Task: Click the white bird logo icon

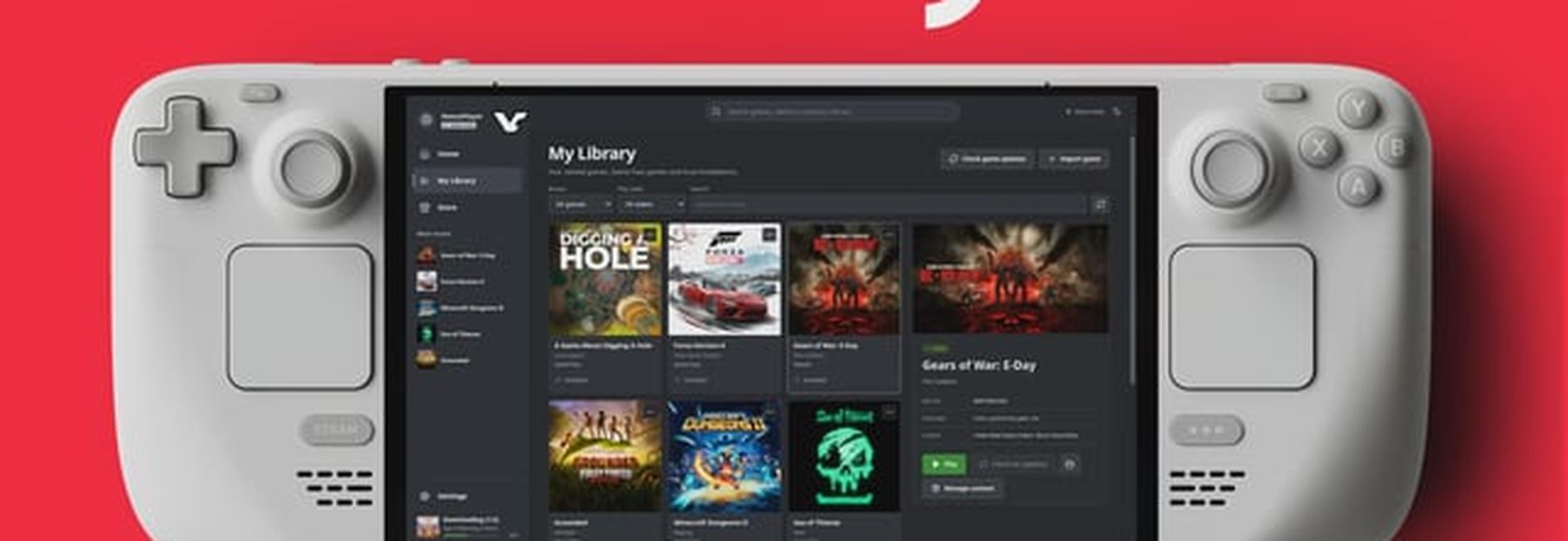Action: point(510,122)
